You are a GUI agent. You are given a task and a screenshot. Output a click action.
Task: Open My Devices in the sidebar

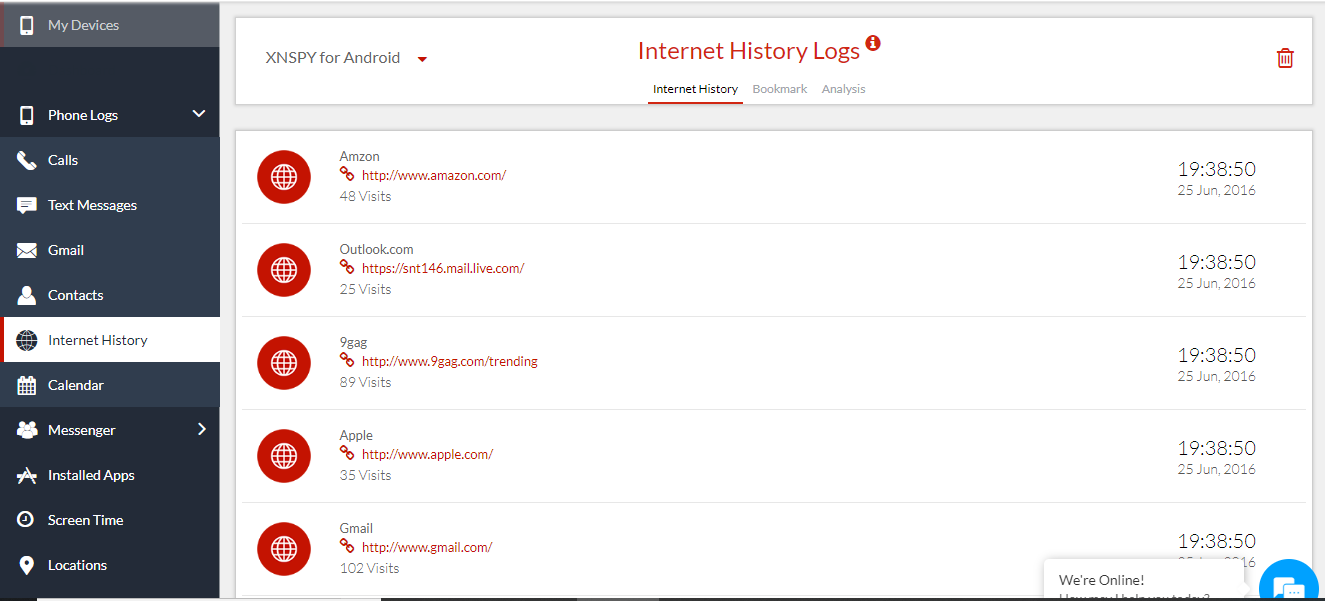[x=110, y=25]
